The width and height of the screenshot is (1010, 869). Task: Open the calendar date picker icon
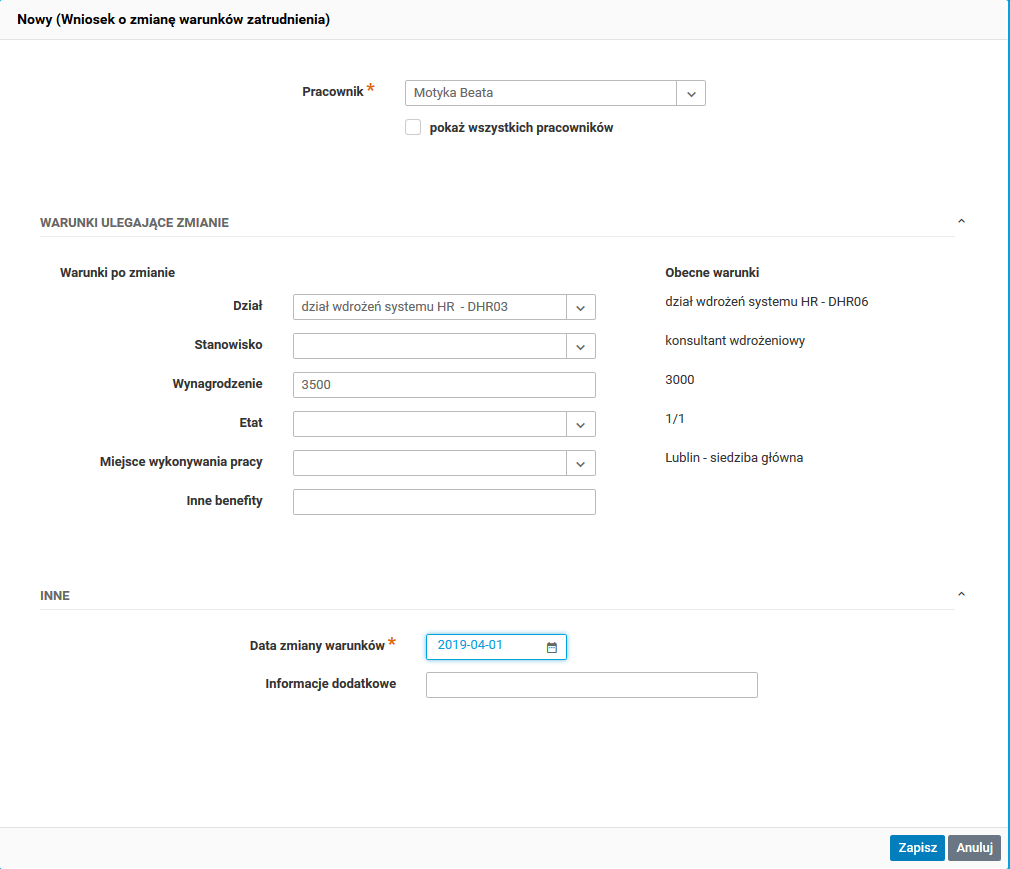pyautogui.click(x=551, y=648)
